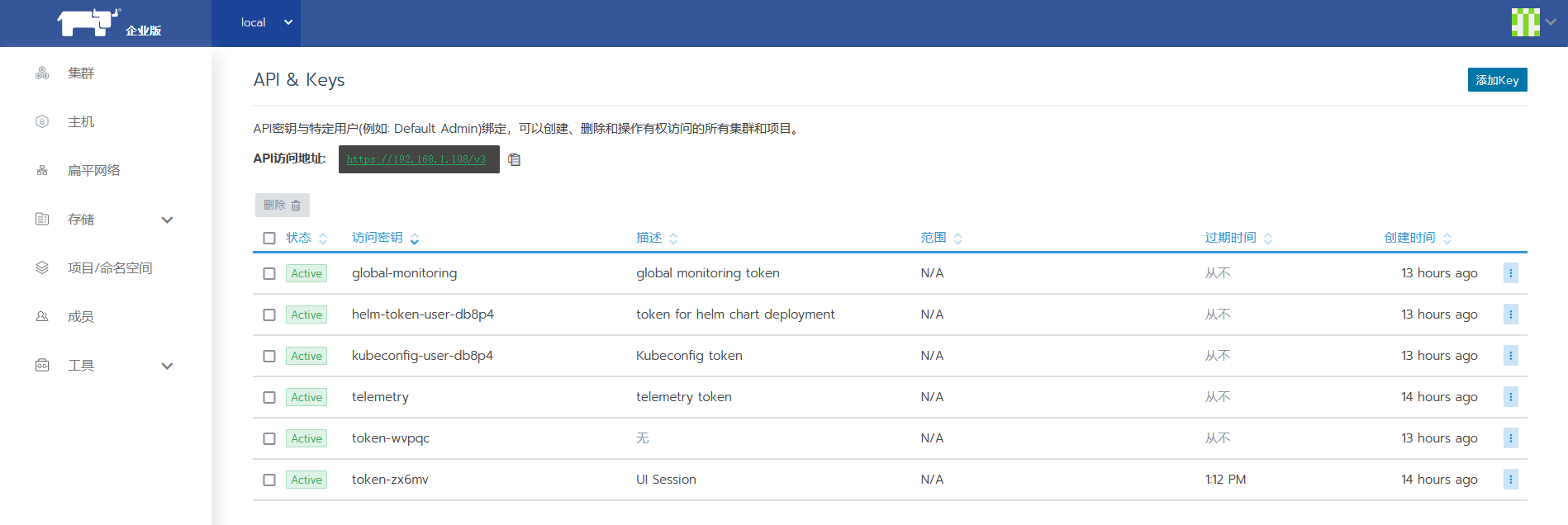This screenshot has height=525, width=1568.
Task: Open the actions menu for global-monitoring
Action: tap(1510, 273)
